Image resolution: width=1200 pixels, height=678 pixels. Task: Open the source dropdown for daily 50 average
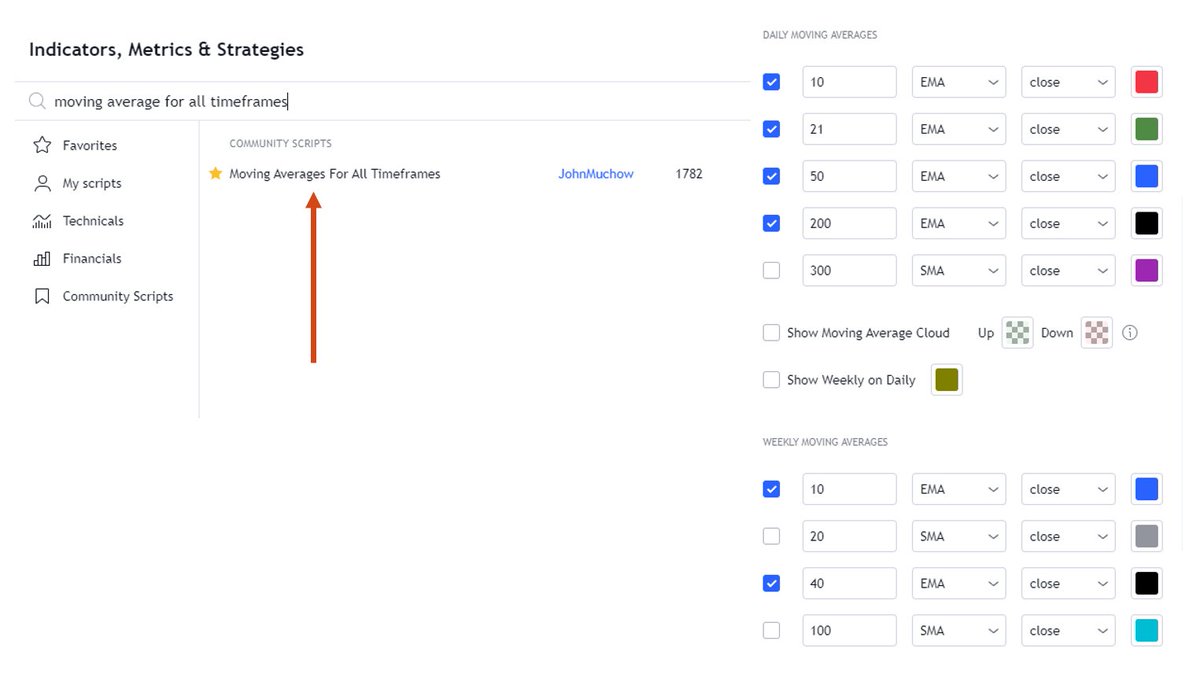coord(1068,176)
